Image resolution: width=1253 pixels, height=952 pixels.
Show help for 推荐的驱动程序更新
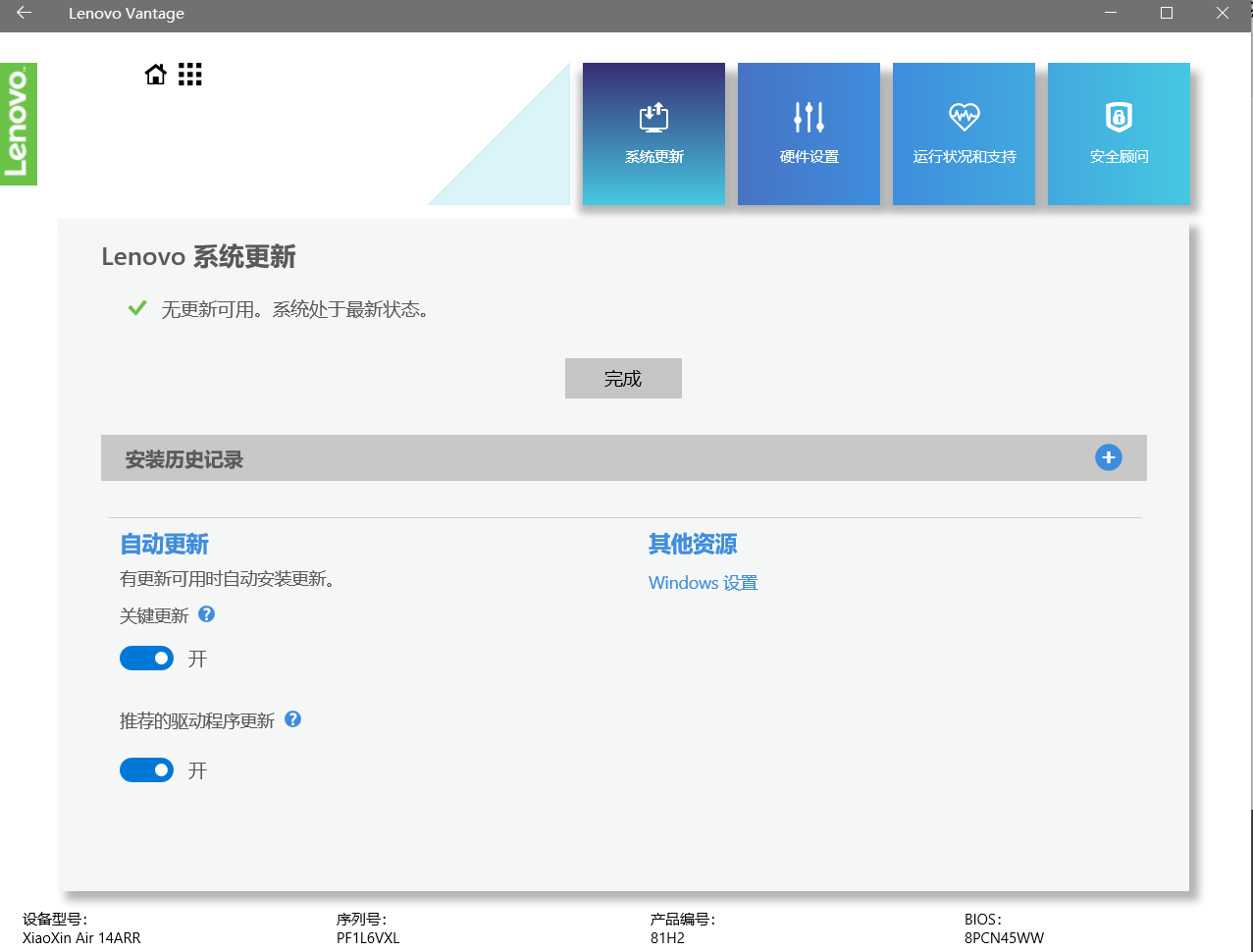pyautogui.click(x=292, y=719)
